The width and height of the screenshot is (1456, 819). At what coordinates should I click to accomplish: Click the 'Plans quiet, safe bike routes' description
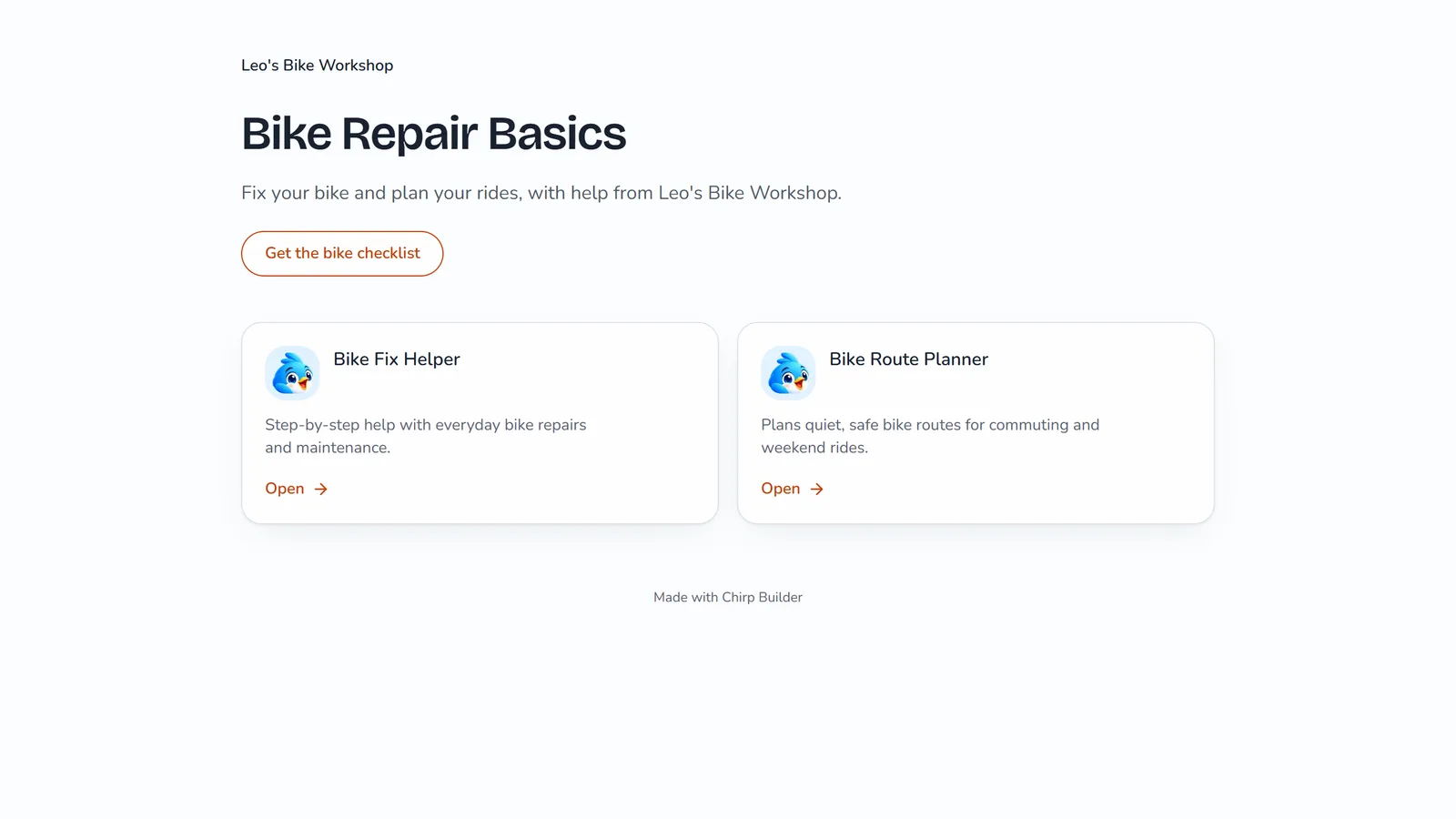point(930,436)
